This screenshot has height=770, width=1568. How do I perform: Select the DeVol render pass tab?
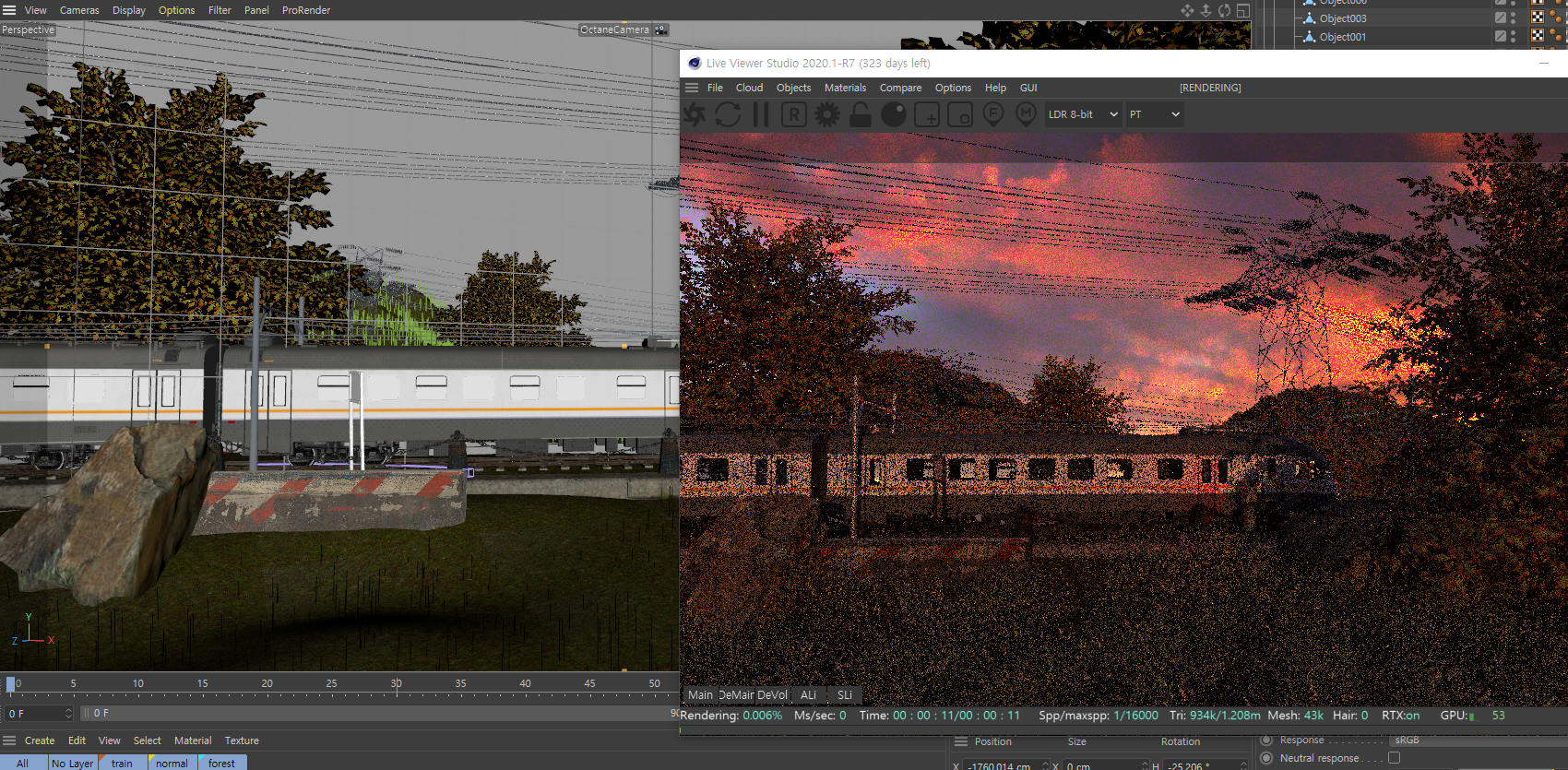point(772,695)
